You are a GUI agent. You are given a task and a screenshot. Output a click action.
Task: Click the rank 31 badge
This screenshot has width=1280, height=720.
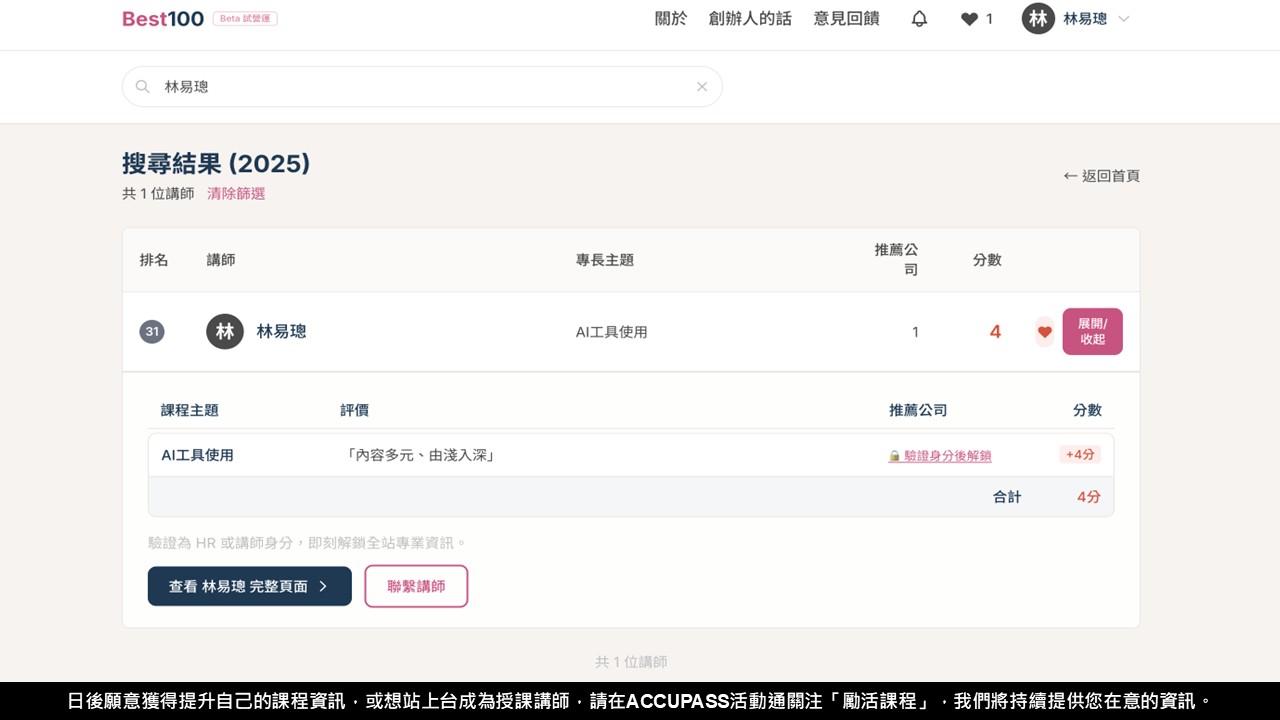click(x=152, y=332)
